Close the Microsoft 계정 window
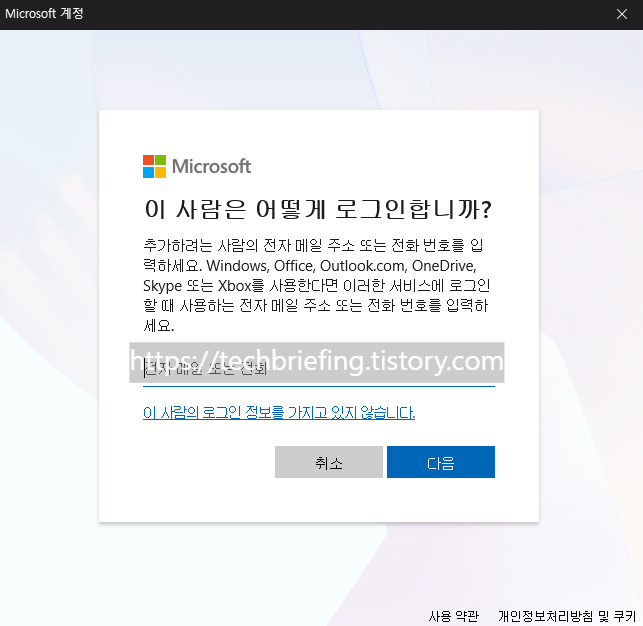 tap(622, 14)
